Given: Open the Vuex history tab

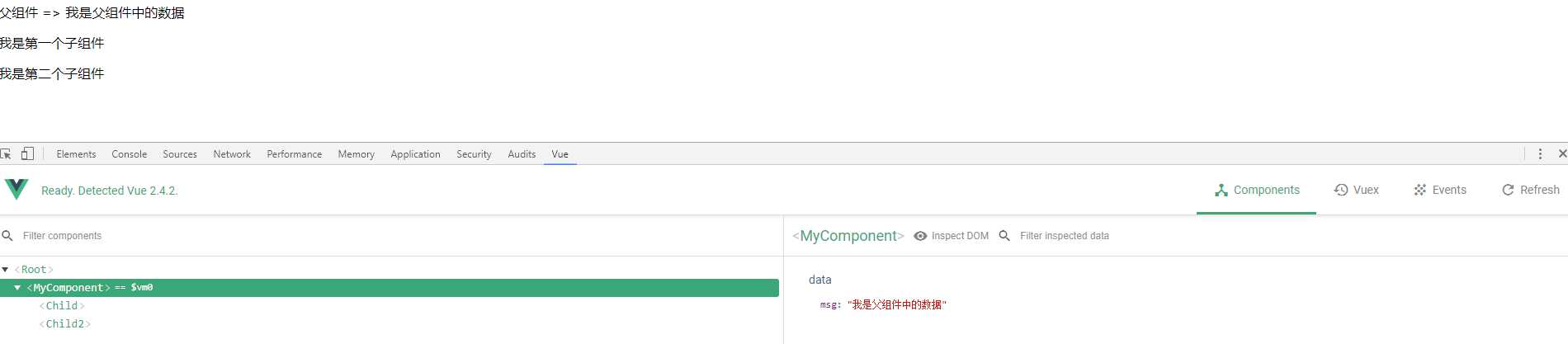Looking at the screenshot, I should [x=1357, y=190].
